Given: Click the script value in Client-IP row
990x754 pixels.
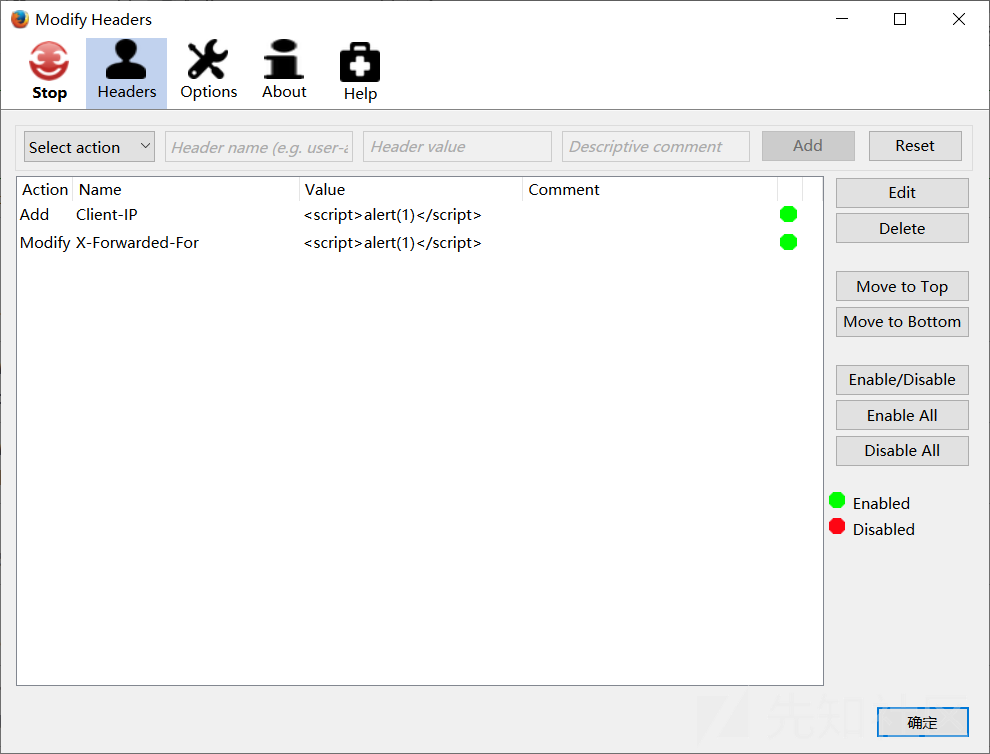Looking at the screenshot, I should coord(393,215).
